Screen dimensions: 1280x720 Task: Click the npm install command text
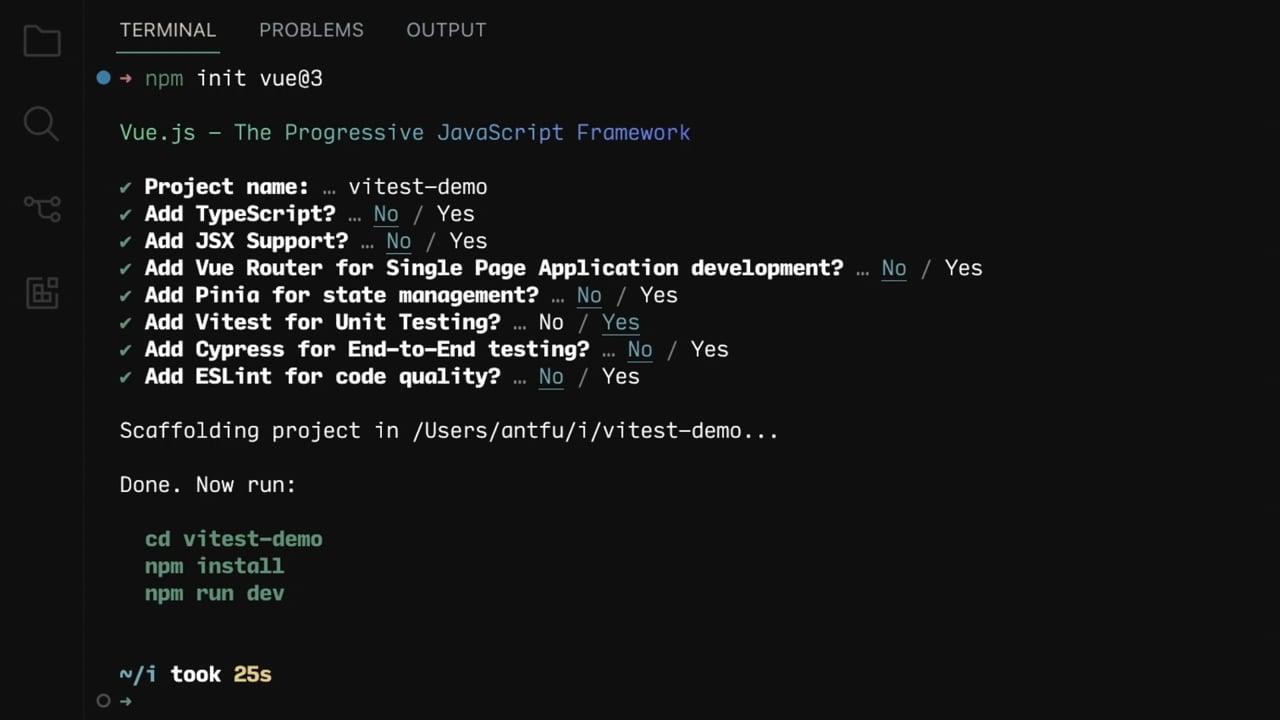[215, 566]
